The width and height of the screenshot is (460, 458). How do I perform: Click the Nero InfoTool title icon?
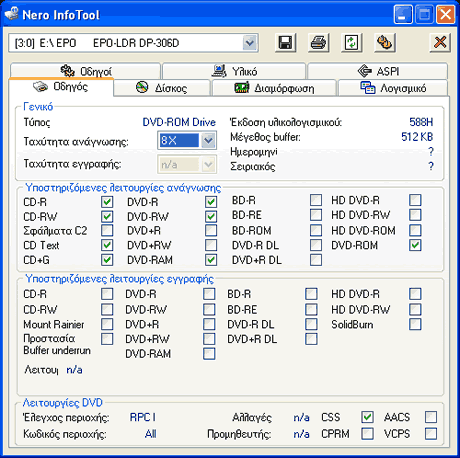tap(11, 14)
